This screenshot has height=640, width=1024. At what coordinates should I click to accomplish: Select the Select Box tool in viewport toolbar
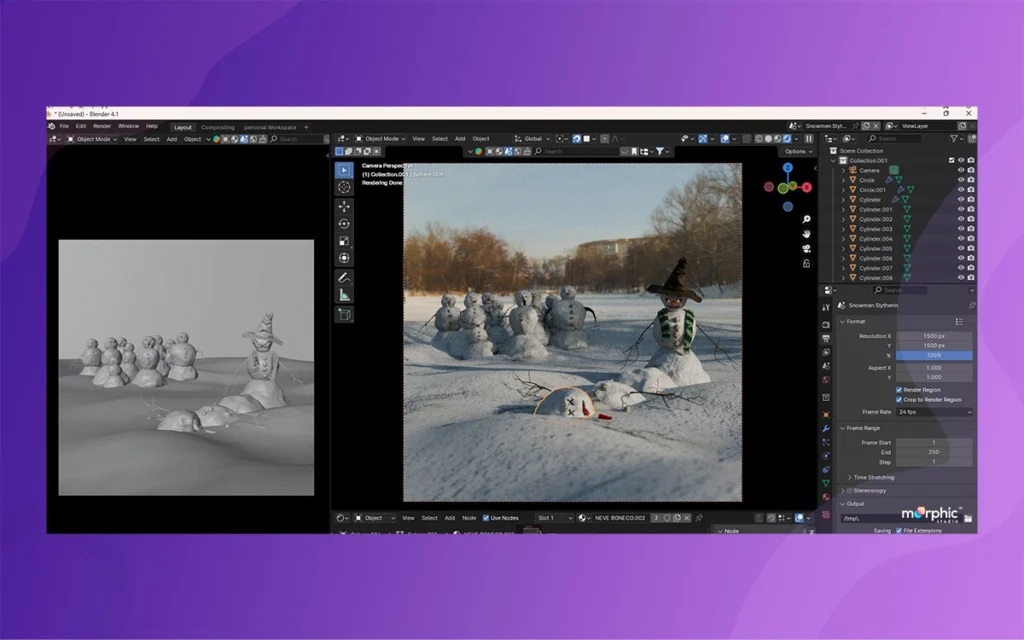pos(344,170)
